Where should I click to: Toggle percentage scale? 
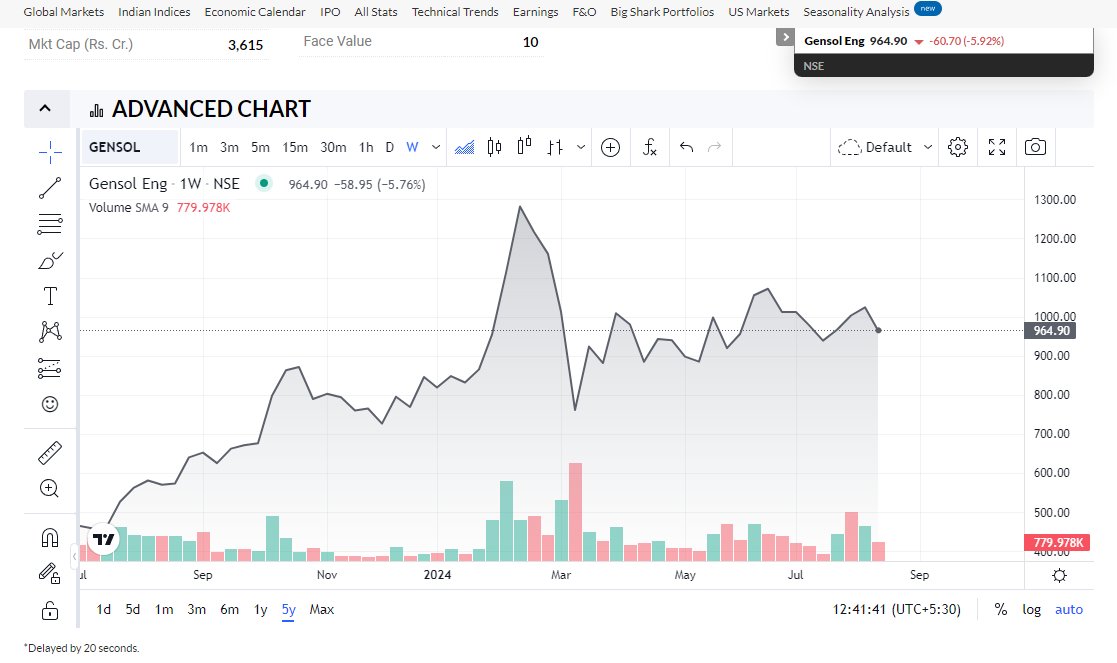(1001, 610)
